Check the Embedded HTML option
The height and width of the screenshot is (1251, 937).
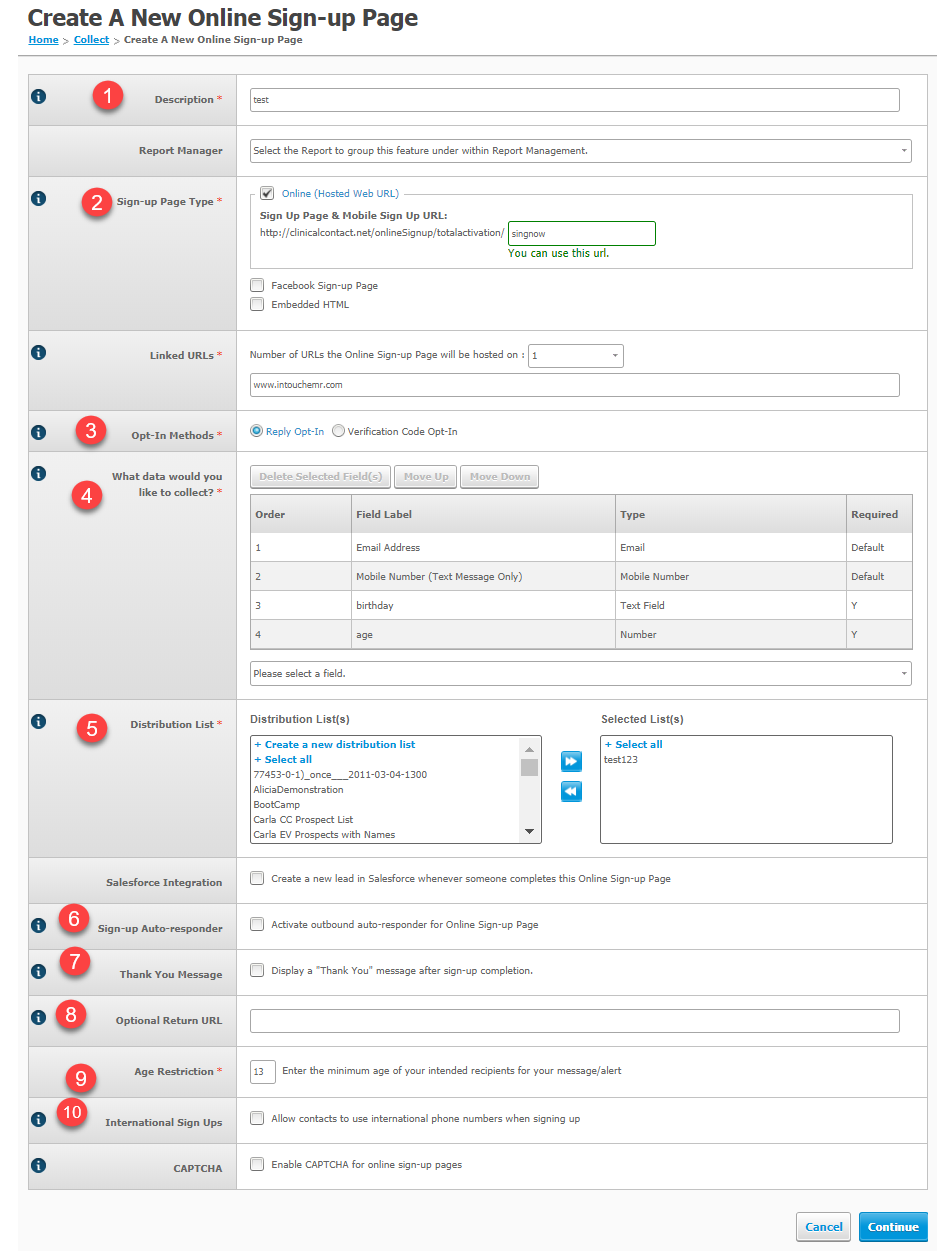click(x=257, y=304)
